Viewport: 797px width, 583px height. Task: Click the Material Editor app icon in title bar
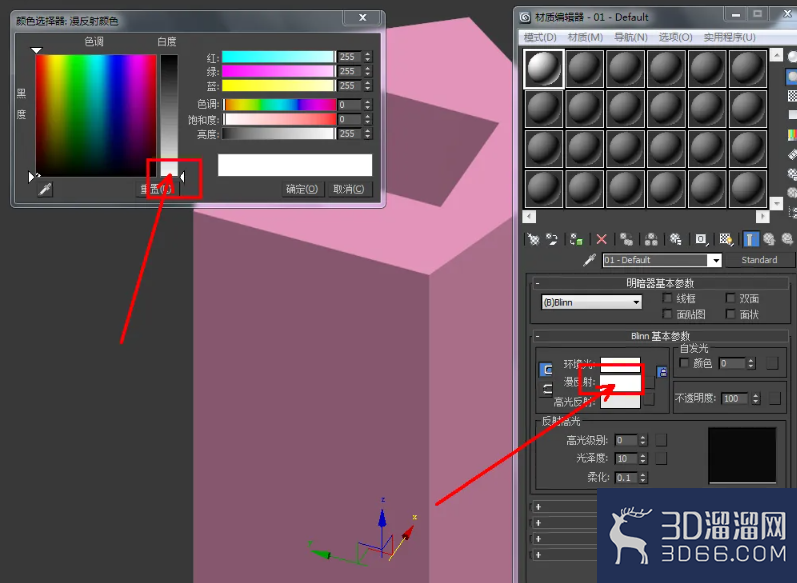(x=525, y=17)
